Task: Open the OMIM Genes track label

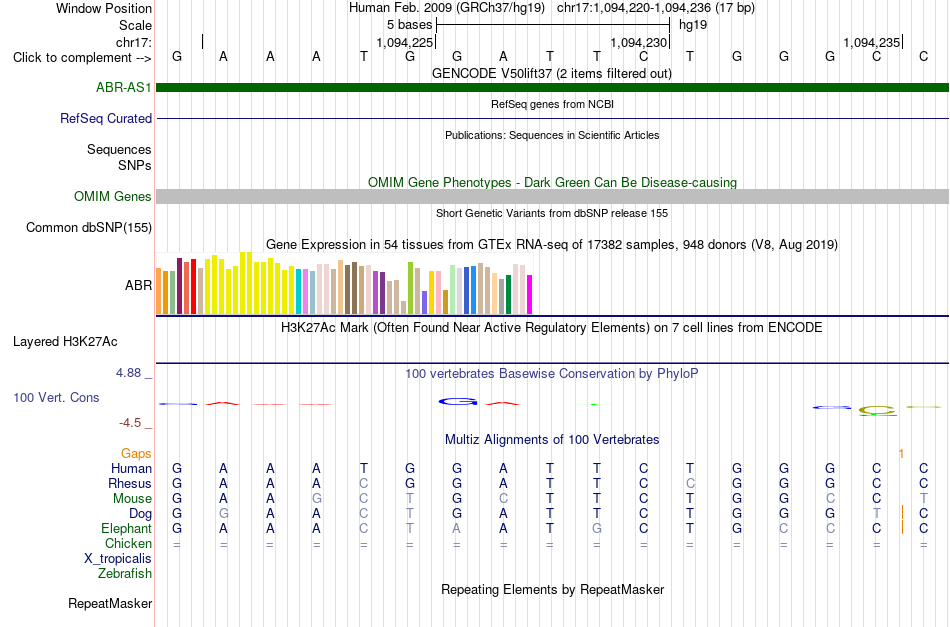Action: click(x=113, y=196)
